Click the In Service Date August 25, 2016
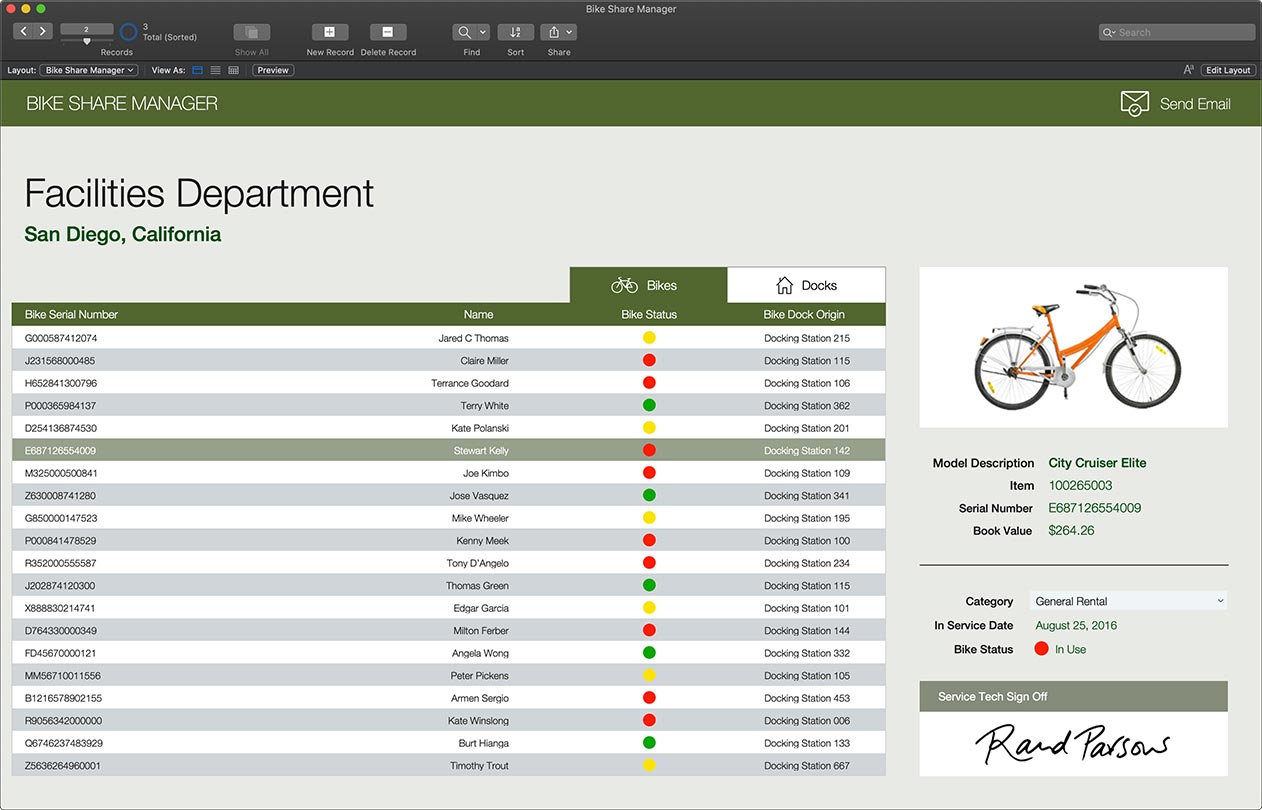 1076,625
